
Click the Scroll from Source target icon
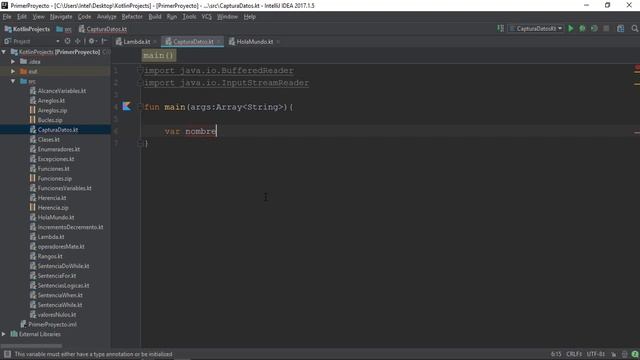[67, 41]
